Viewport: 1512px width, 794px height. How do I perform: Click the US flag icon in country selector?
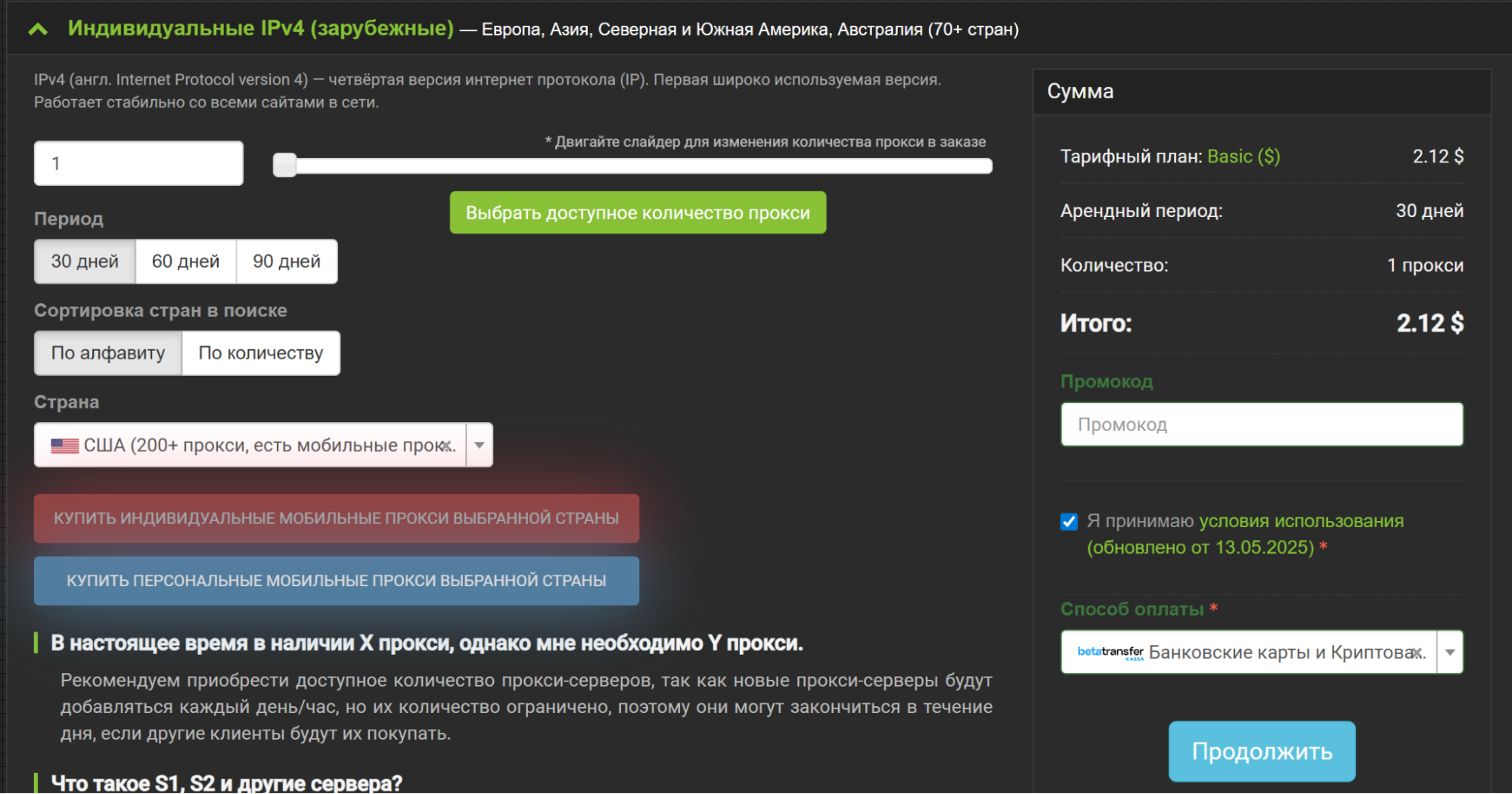coord(63,445)
